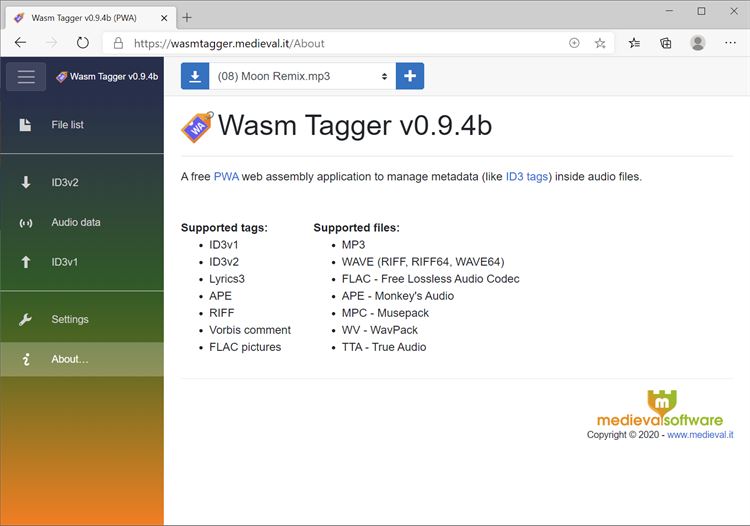Open Settings from the sidebar
This screenshot has height=526, width=750.
coord(82,319)
